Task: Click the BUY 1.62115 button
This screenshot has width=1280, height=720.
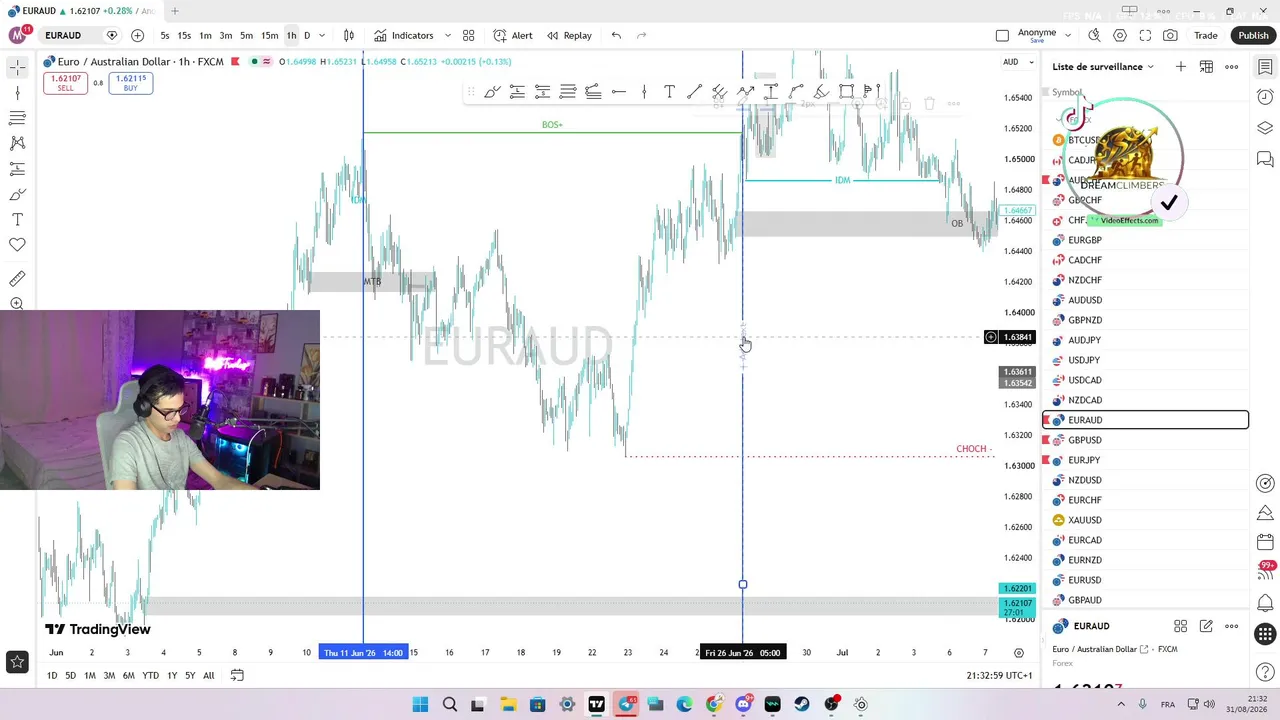Action: coord(131,83)
